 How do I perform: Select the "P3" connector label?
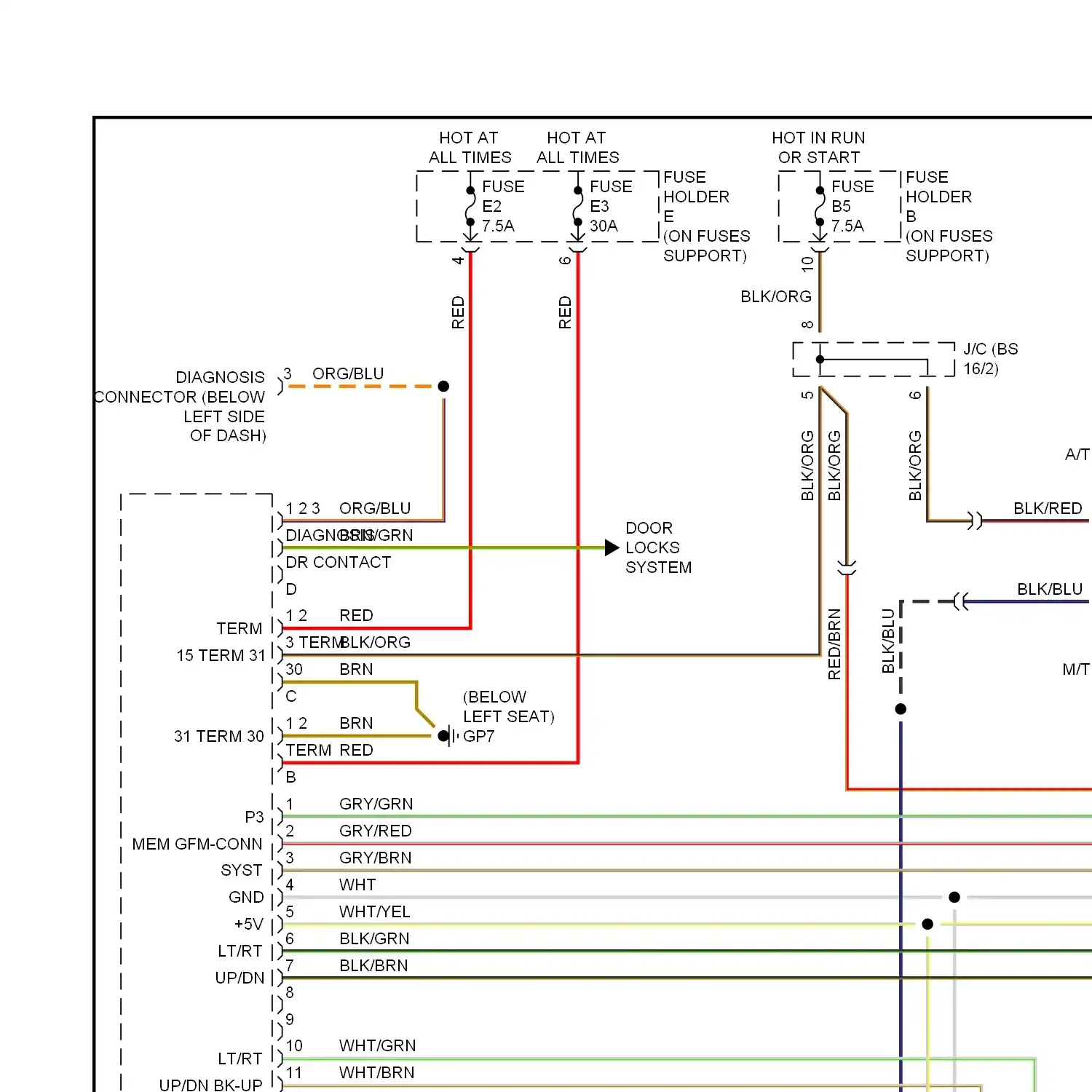(254, 817)
